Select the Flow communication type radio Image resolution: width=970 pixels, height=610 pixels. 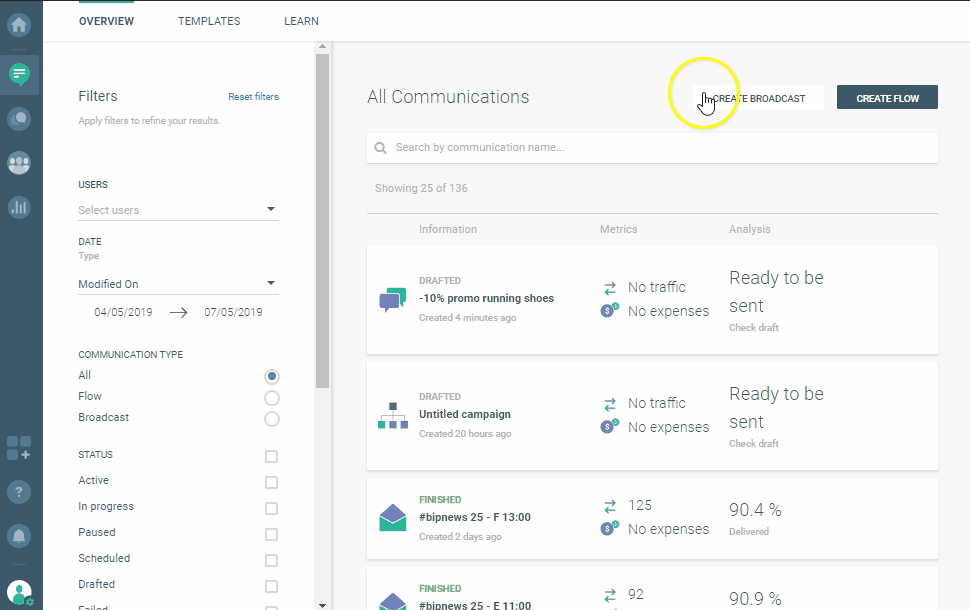coord(272,397)
